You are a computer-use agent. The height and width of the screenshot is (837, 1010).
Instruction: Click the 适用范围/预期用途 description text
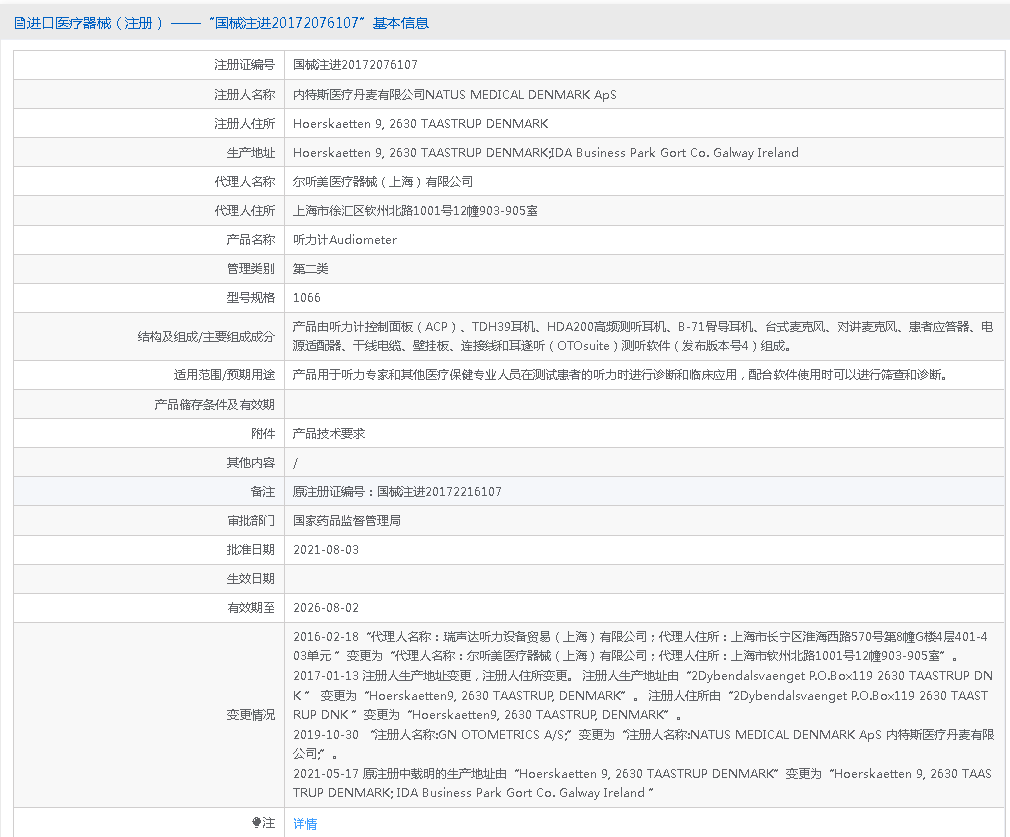pyautogui.click(x=619, y=375)
